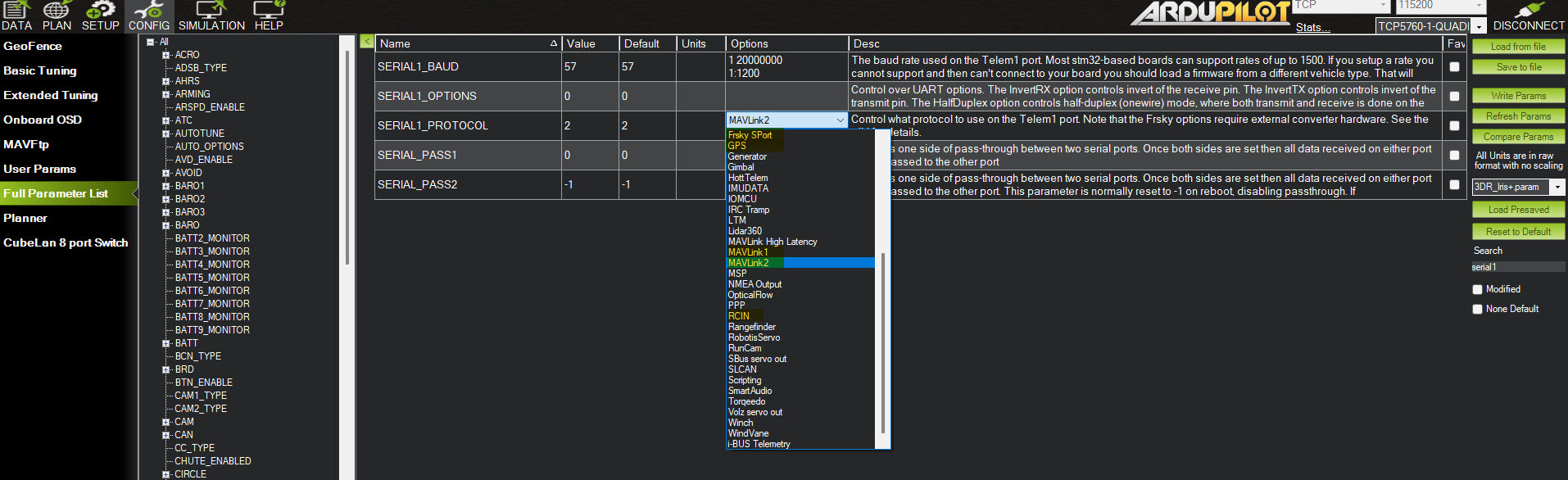Click the Refresh Params button
This screenshot has width=1568, height=480.
pyautogui.click(x=1518, y=116)
